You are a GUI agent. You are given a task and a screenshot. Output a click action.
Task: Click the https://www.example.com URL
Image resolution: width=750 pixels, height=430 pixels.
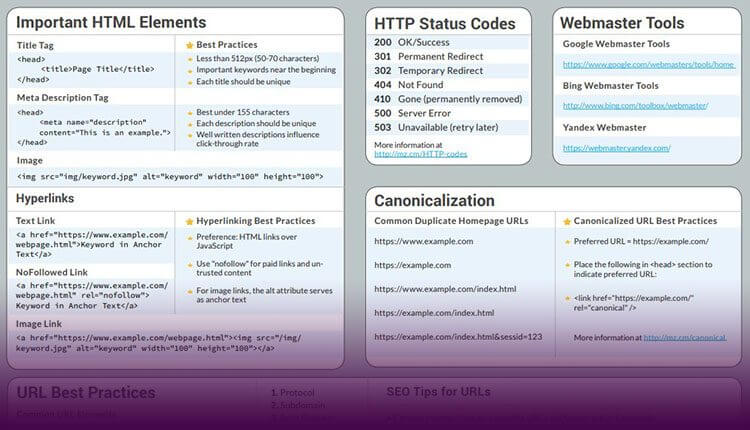423,242
